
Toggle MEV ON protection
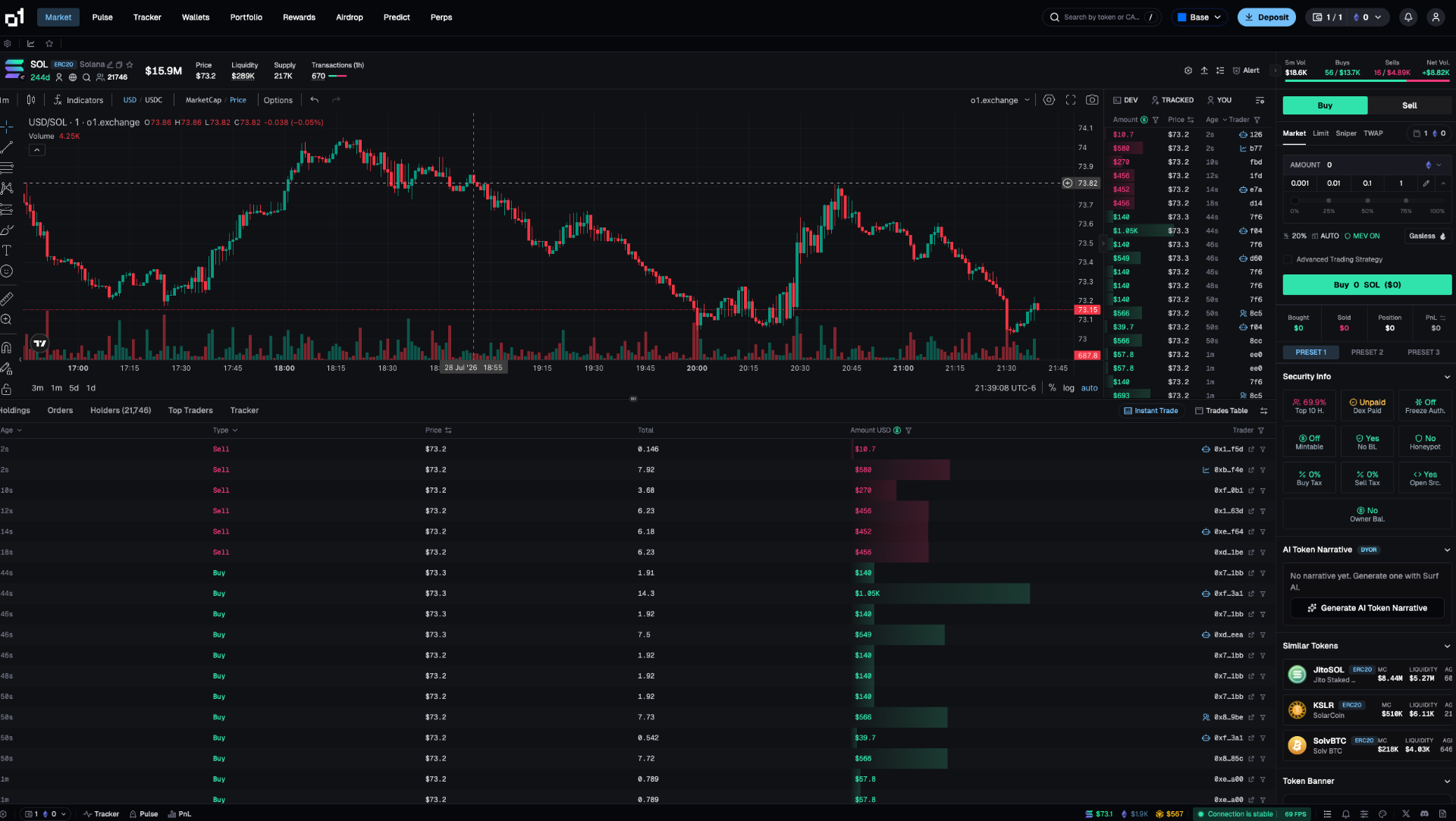point(1362,236)
